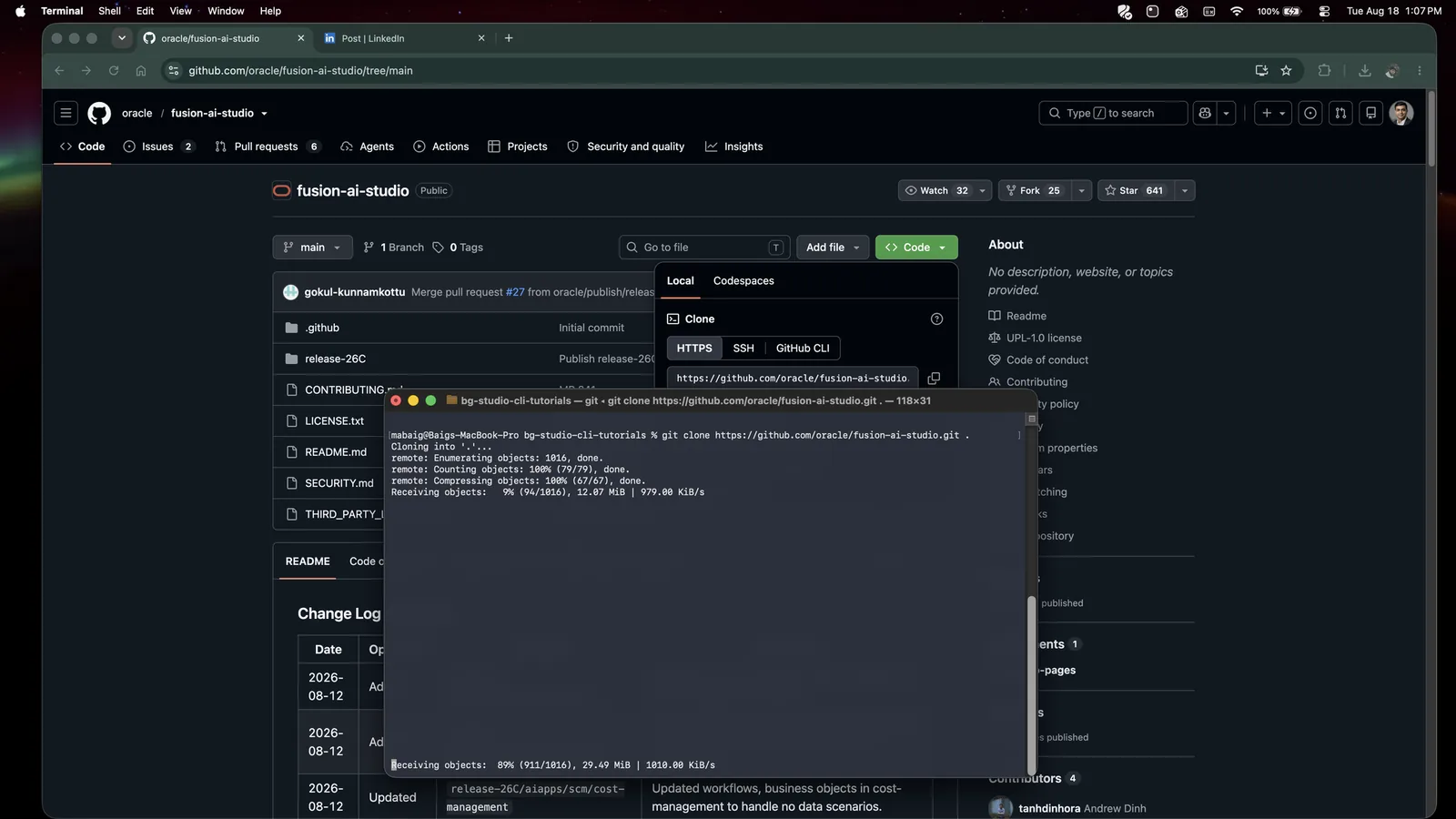
Task: Copy the HTTPS clone URL
Action: [934, 379]
